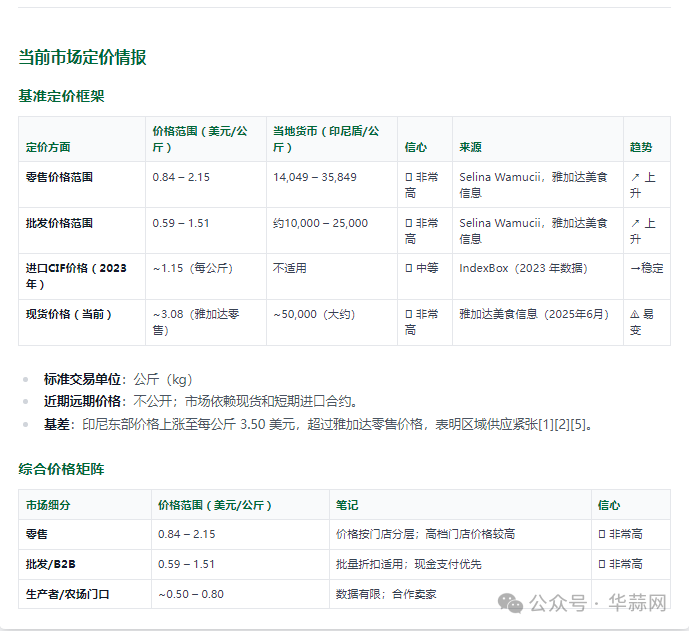This screenshot has width=689, height=631.
Task: Select the 批发/B2B row label
Action: (51, 564)
